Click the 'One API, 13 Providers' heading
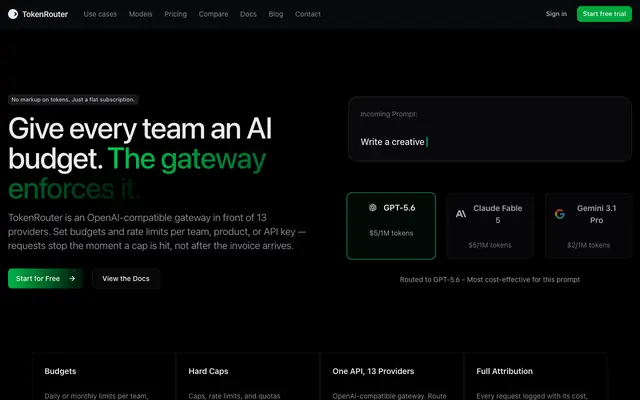640x400 pixels. pos(373,371)
